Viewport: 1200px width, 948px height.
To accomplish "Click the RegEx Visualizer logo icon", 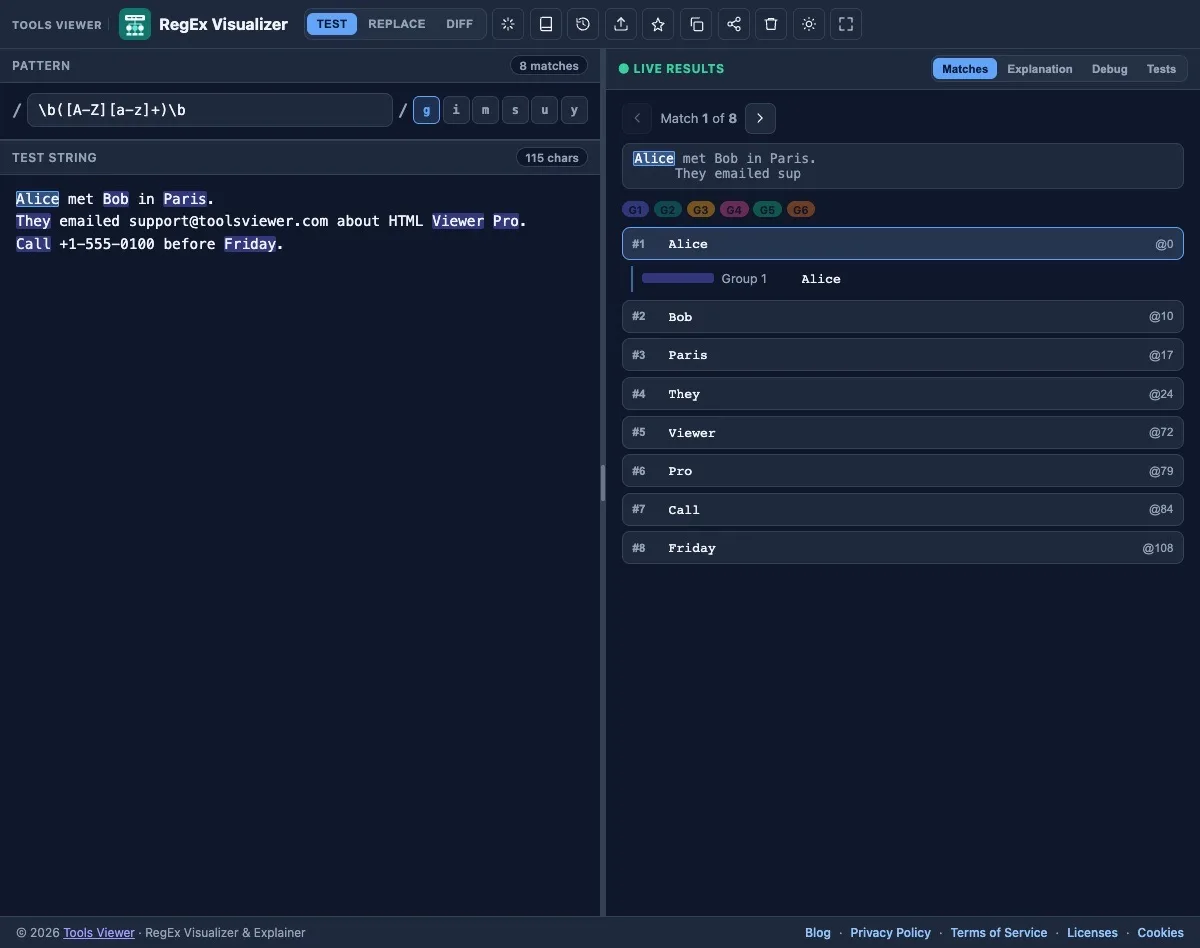I will [135, 24].
